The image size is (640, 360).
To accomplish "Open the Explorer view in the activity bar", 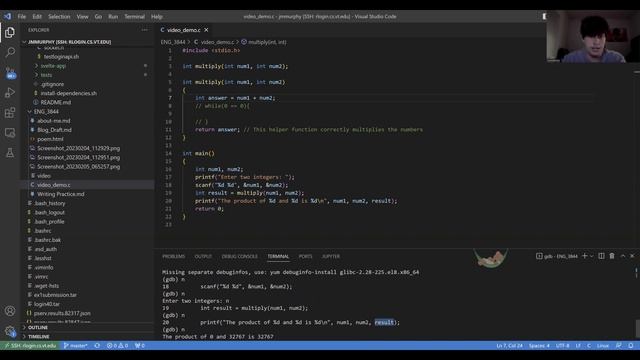I will (10, 32).
